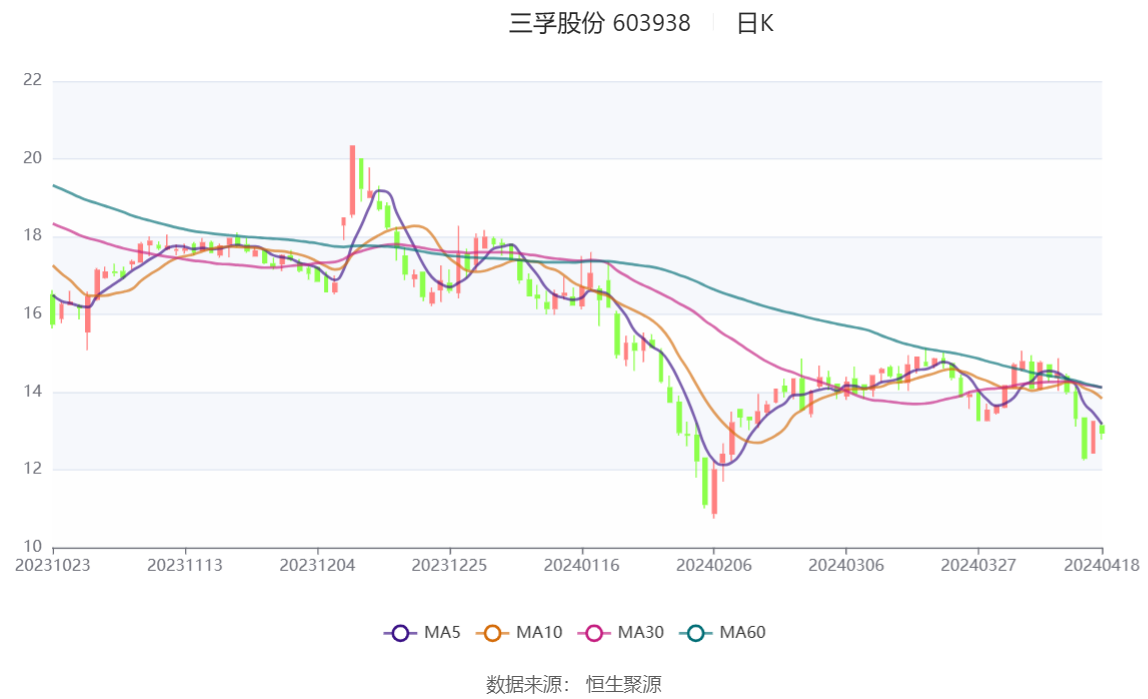
Task: Click the 20231113 date axis label
Action: point(184,566)
